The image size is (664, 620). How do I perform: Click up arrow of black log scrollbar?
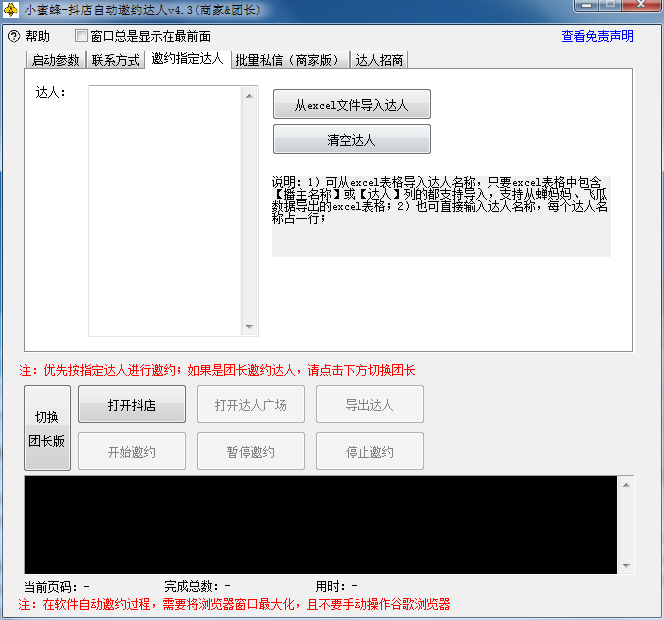click(626, 485)
